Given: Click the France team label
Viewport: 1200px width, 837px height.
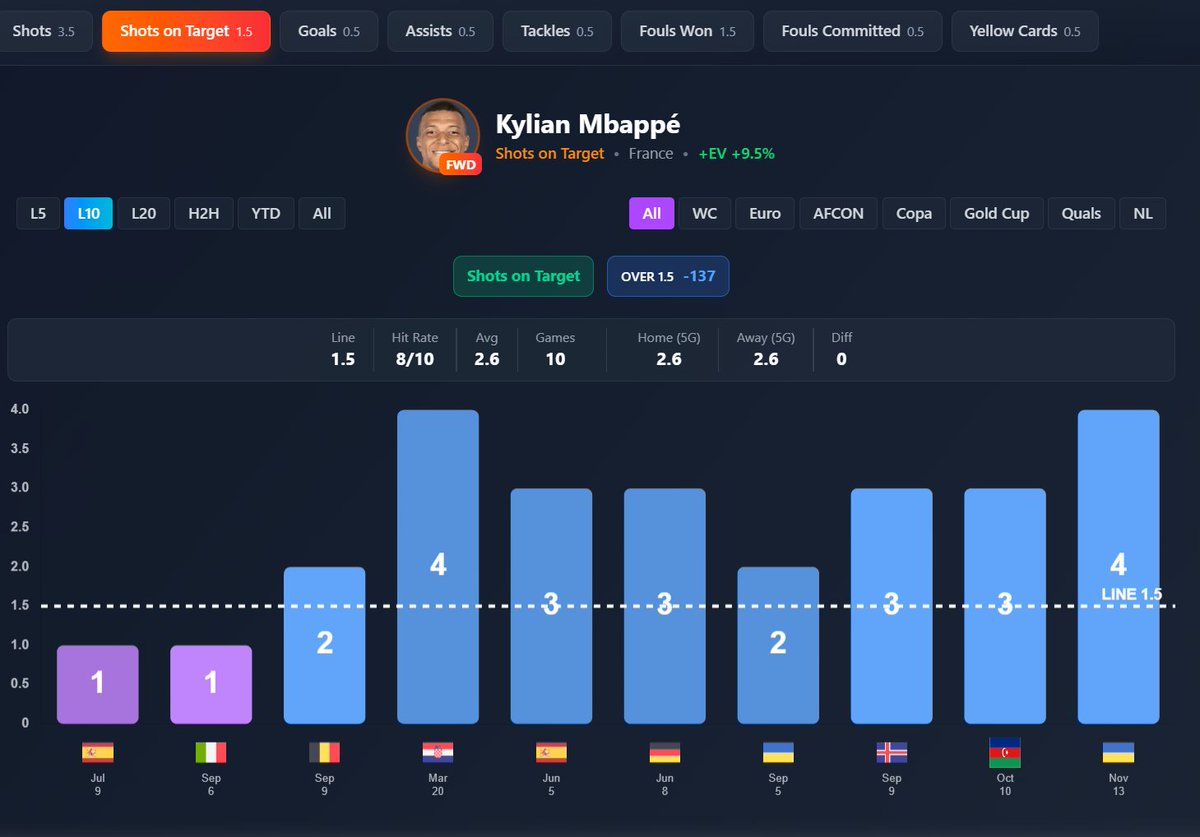Looking at the screenshot, I should pos(651,154).
